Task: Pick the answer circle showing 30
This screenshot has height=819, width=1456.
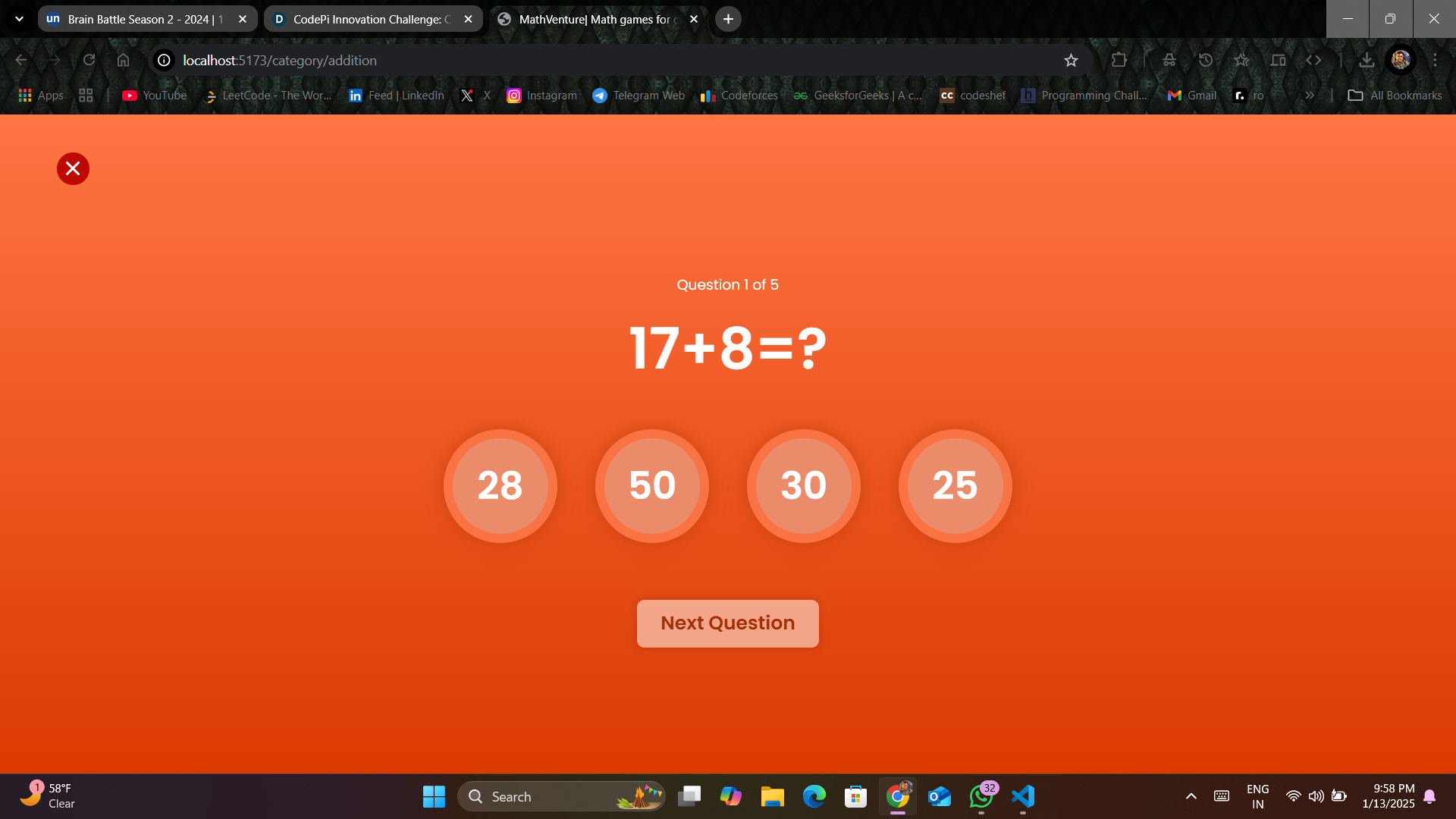Action: pos(803,485)
